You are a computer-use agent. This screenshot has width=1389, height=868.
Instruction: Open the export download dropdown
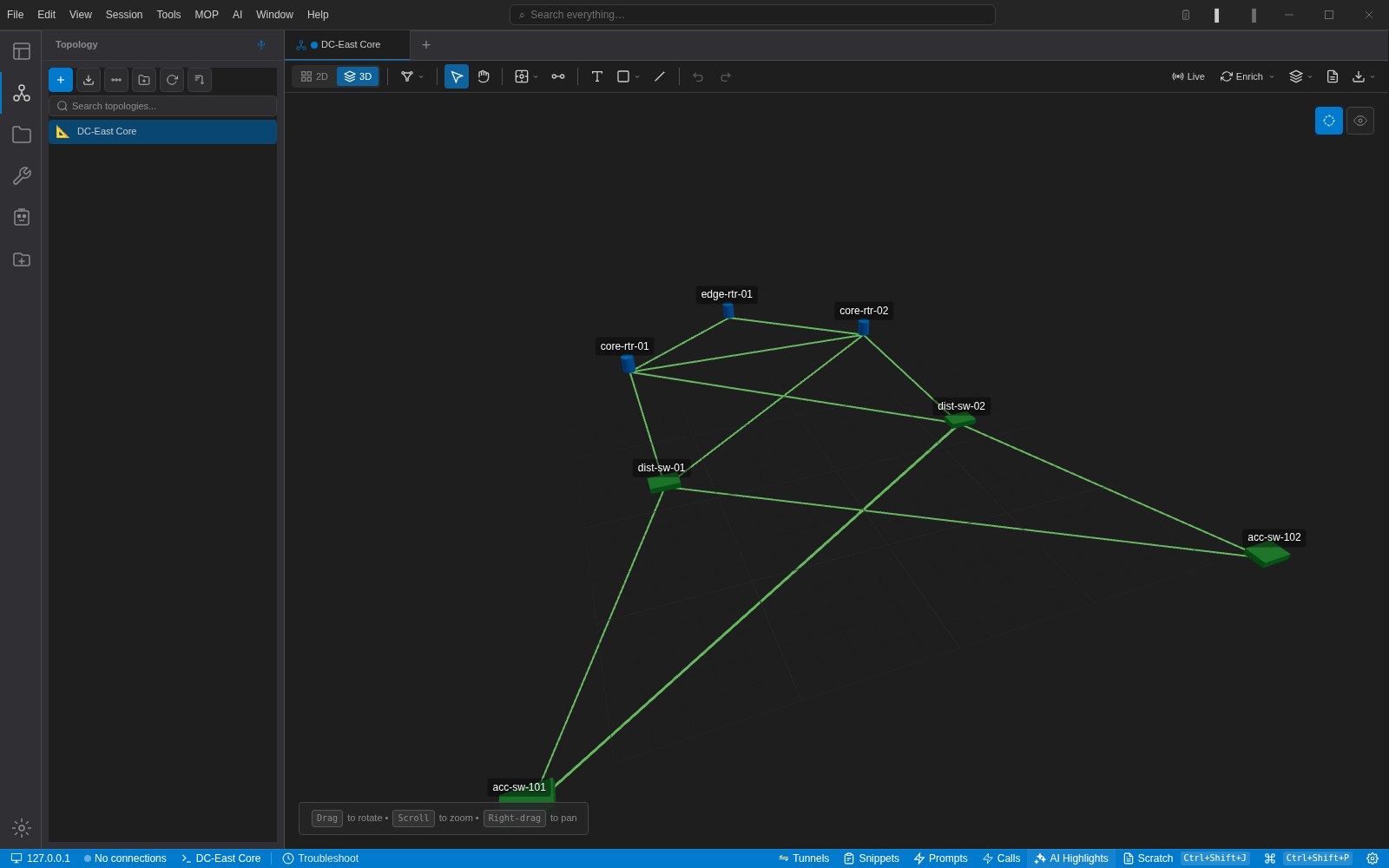click(x=1364, y=76)
